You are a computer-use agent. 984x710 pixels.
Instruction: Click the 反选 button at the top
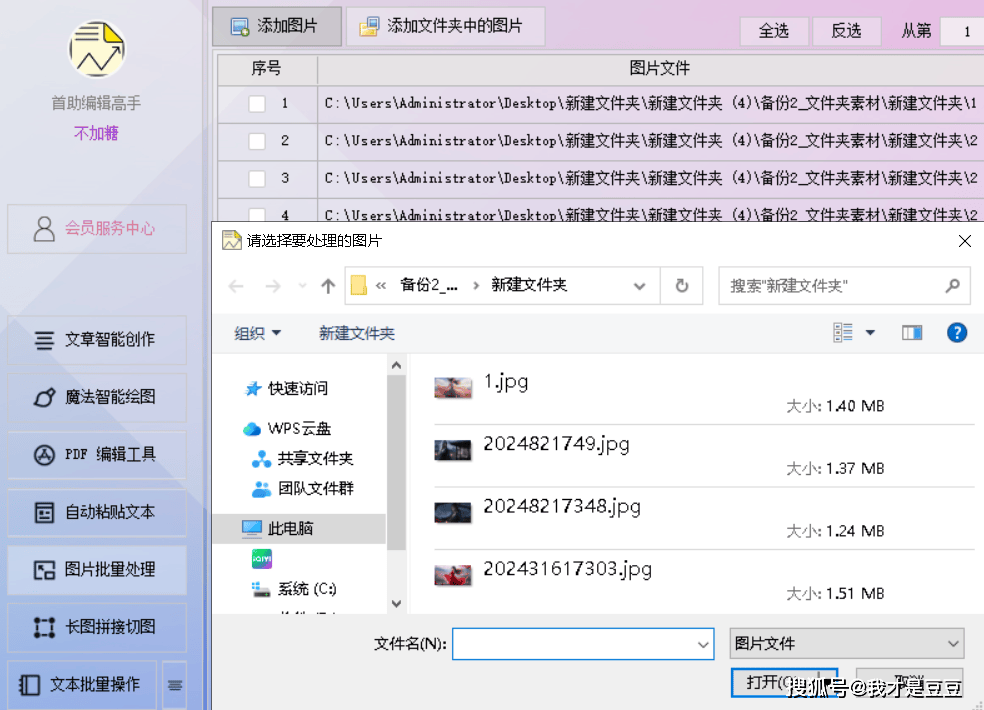[846, 31]
